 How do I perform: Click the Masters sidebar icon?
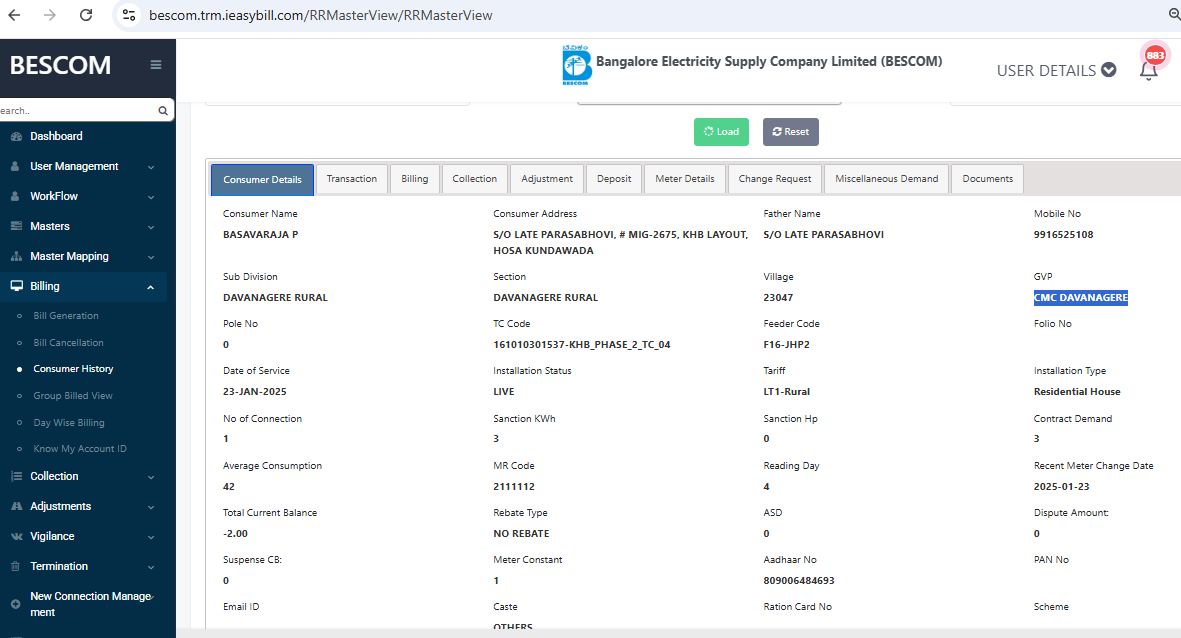[16, 226]
